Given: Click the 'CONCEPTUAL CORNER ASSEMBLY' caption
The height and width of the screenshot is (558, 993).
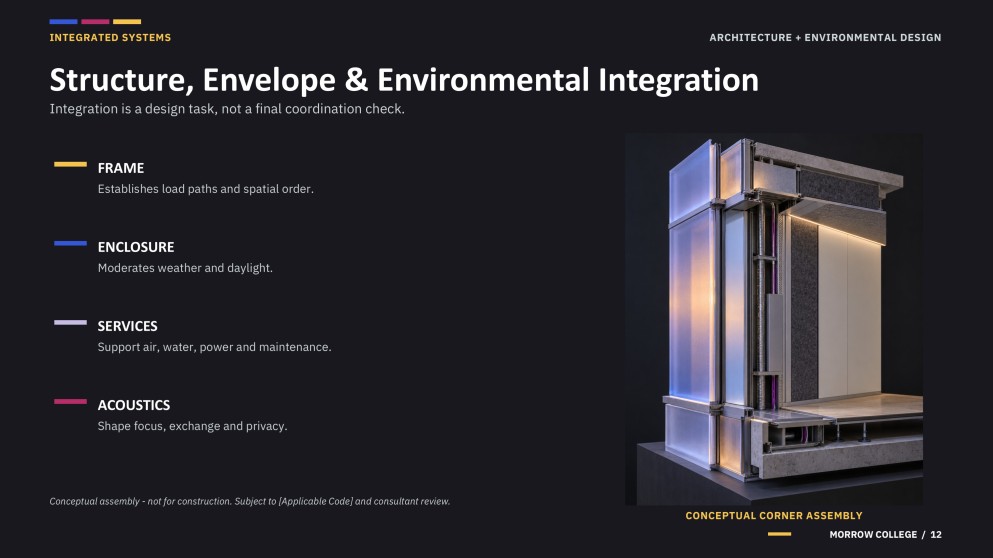Looking at the screenshot, I should [774, 516].
